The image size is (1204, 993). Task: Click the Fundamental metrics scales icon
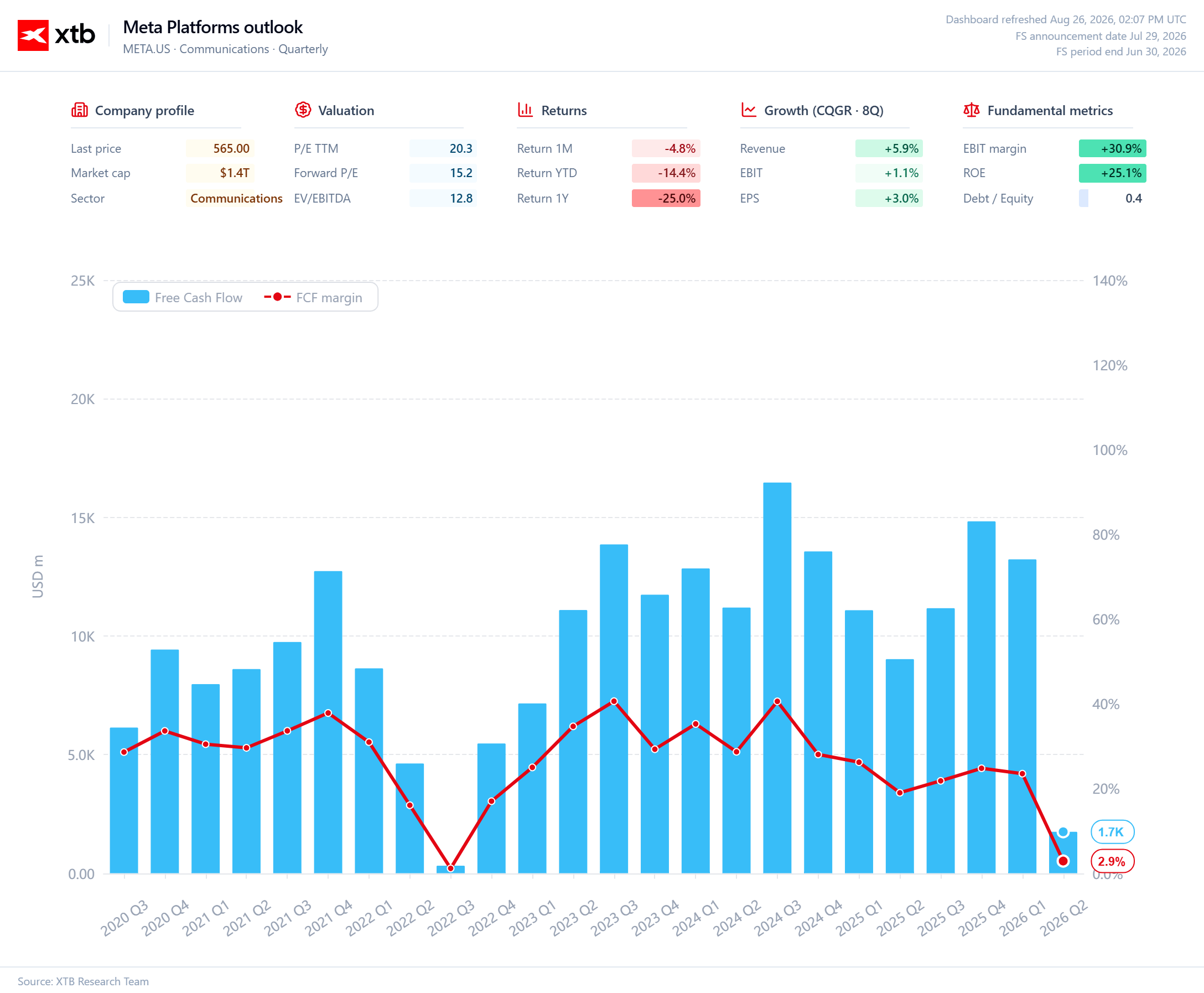click(971, 110)
